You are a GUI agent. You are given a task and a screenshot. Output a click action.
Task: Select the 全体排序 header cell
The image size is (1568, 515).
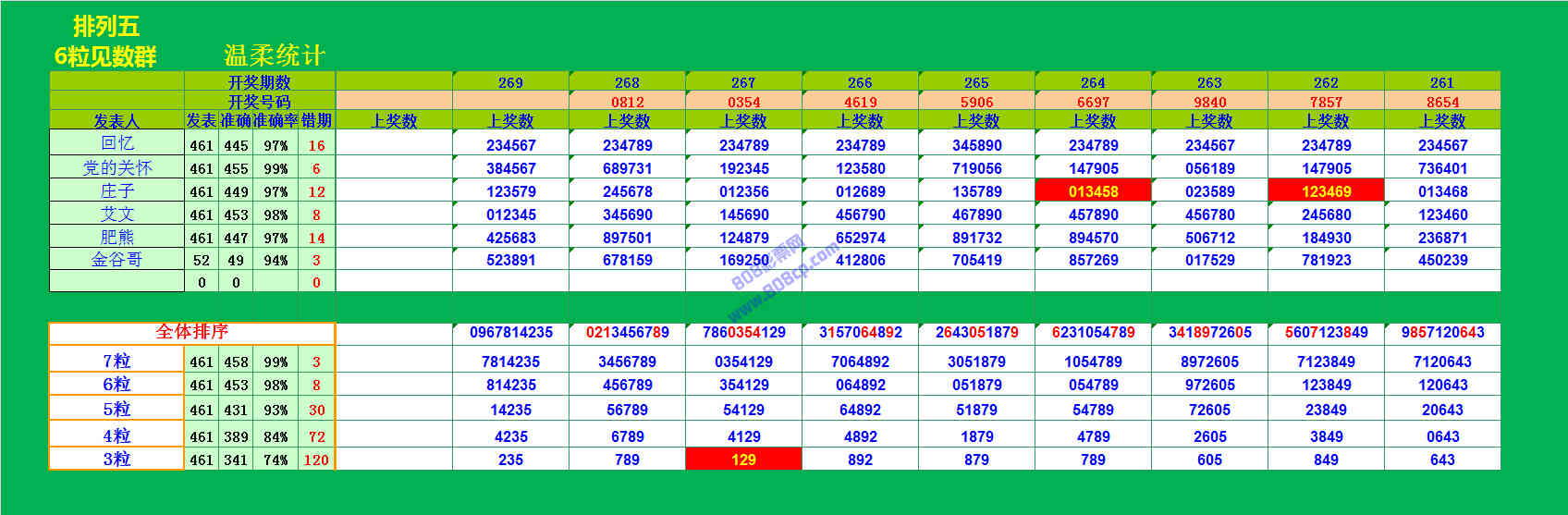[x=191, y=332]
